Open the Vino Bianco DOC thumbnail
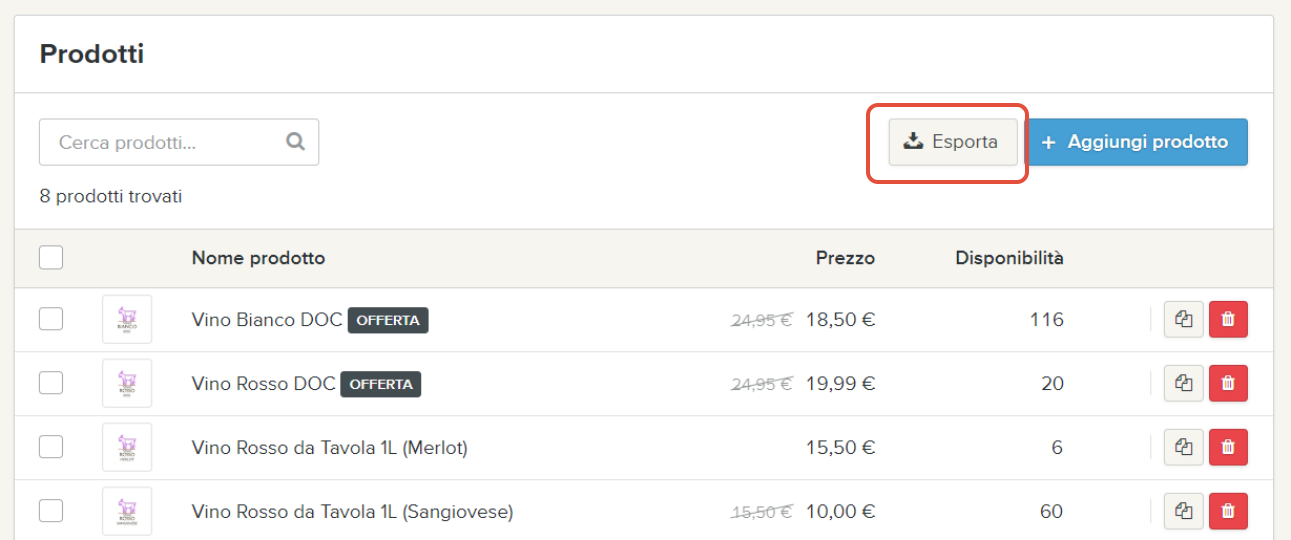This screenshot has width=1291, height=540. pyautogui.click(x=127, y=320)
